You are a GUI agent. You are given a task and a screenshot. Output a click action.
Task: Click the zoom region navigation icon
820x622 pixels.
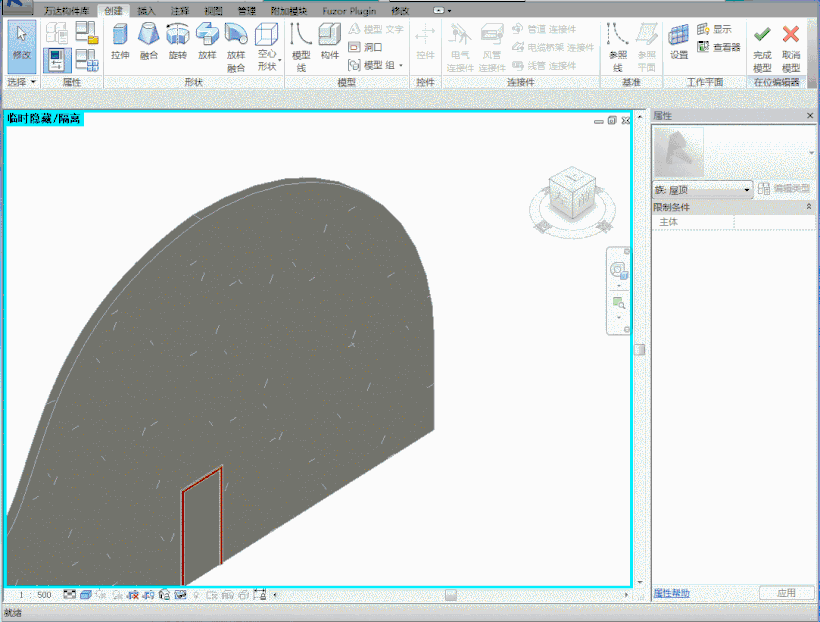click(619, 303)
